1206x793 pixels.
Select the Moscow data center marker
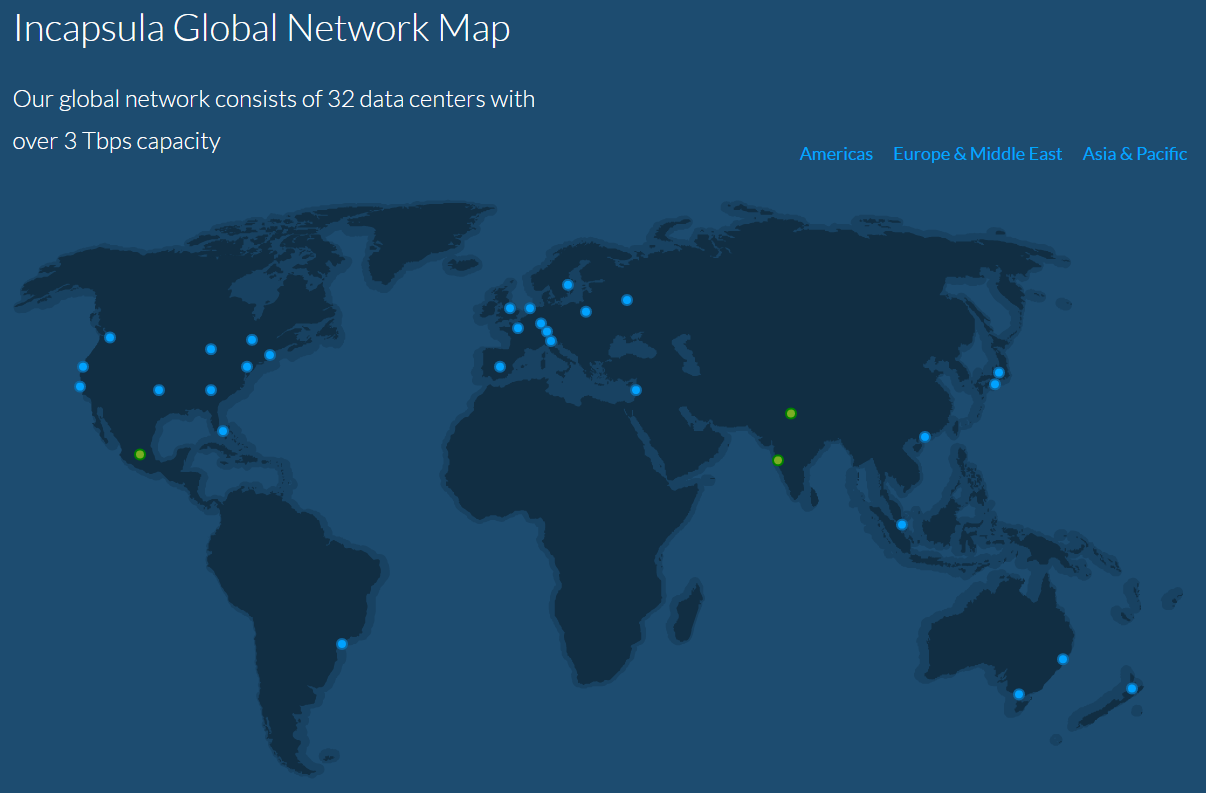tap(627, 298)
